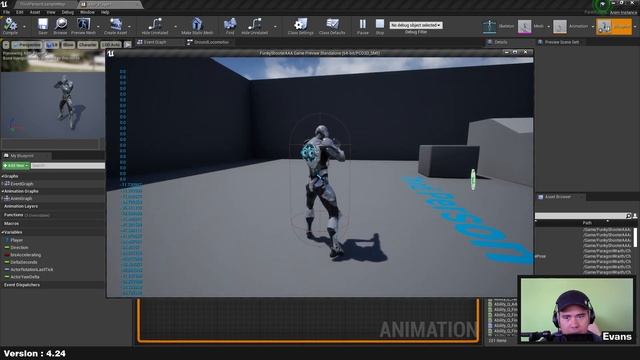Screen dimensions: 640x360
Task: Open the Debug menu
Action: [x=67, y=12]
